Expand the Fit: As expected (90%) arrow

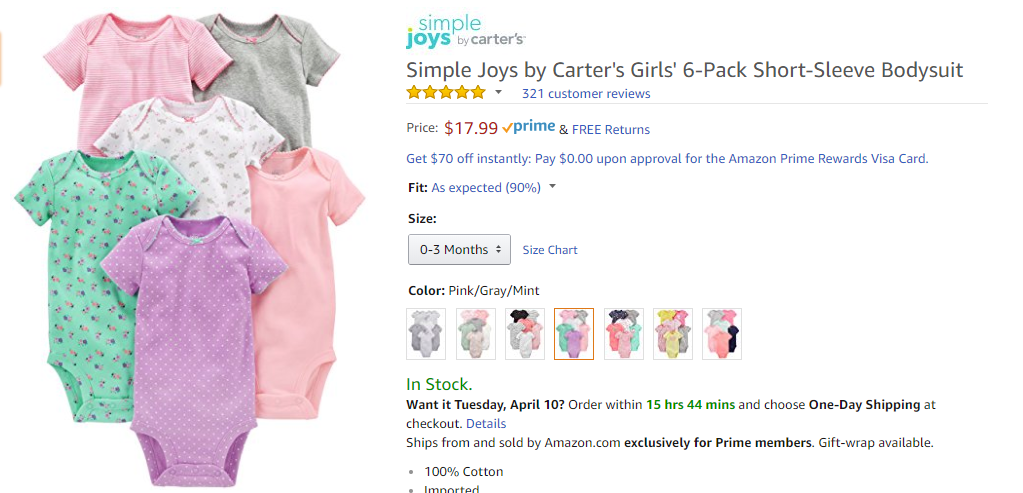[x=552, y=187]
